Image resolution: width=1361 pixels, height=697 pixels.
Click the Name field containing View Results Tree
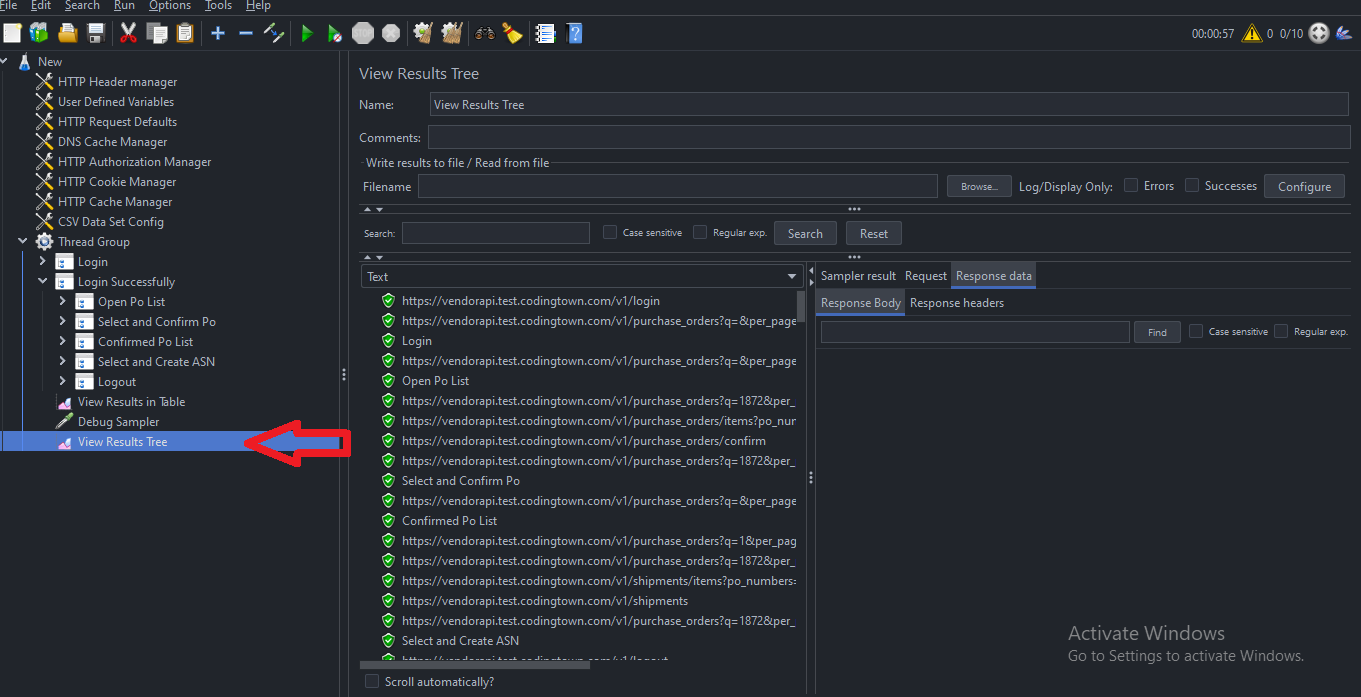tap(889, 104)
